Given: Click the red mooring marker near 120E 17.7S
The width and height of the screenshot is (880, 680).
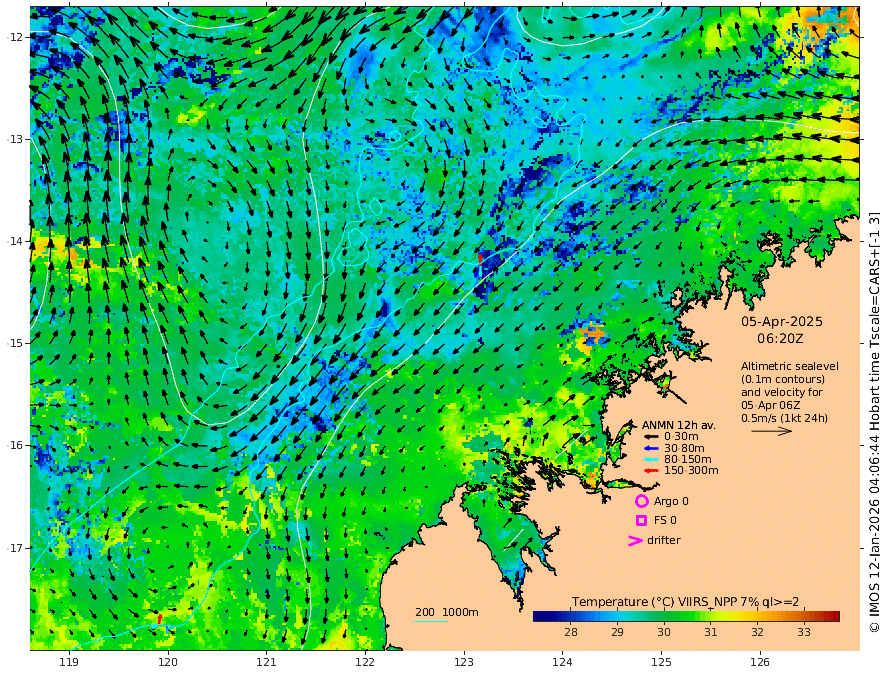Looking at the screenshot, I should pyautogui.click(x=160, y=618).
